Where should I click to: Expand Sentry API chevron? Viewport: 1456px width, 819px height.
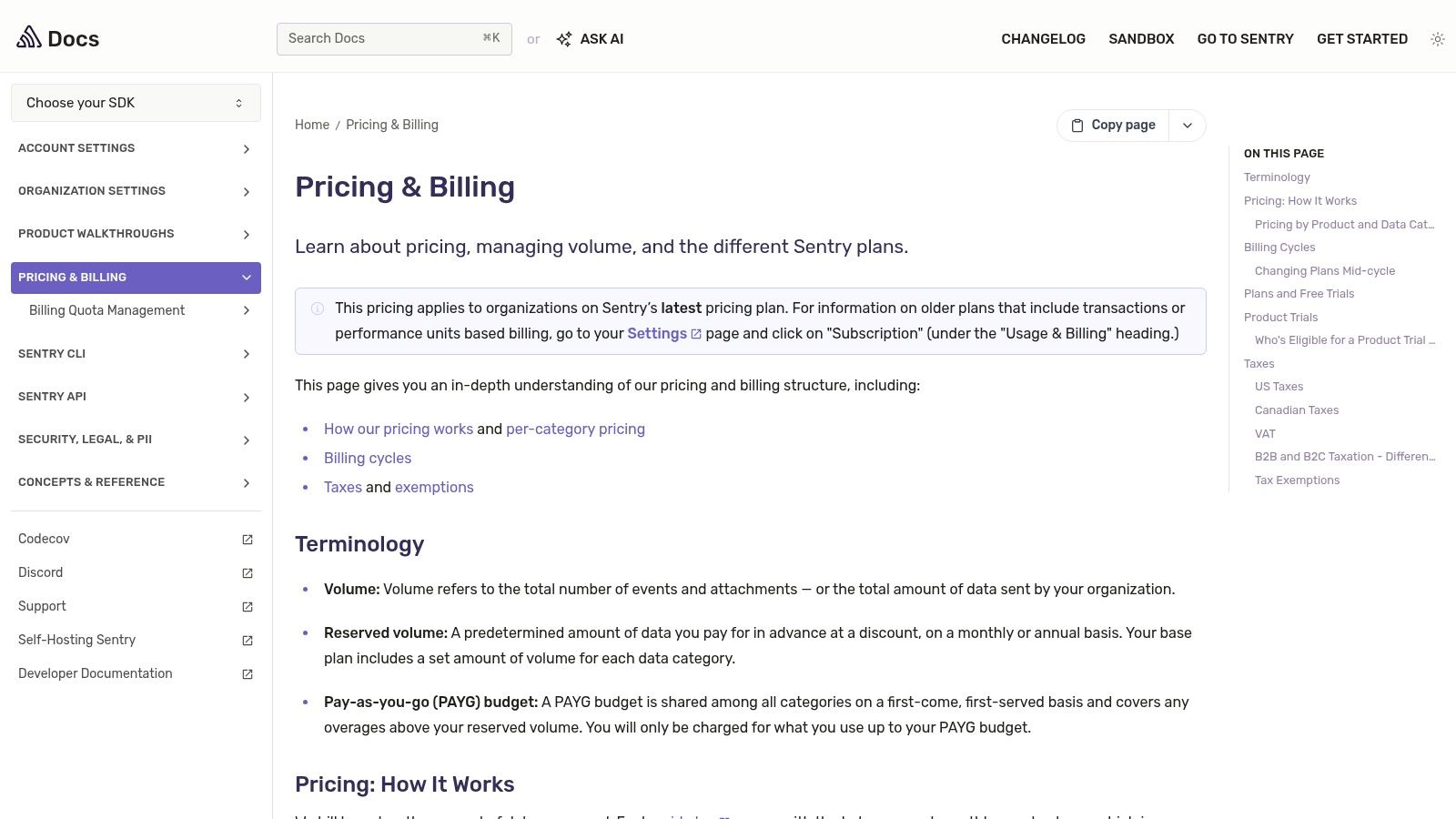247,397
